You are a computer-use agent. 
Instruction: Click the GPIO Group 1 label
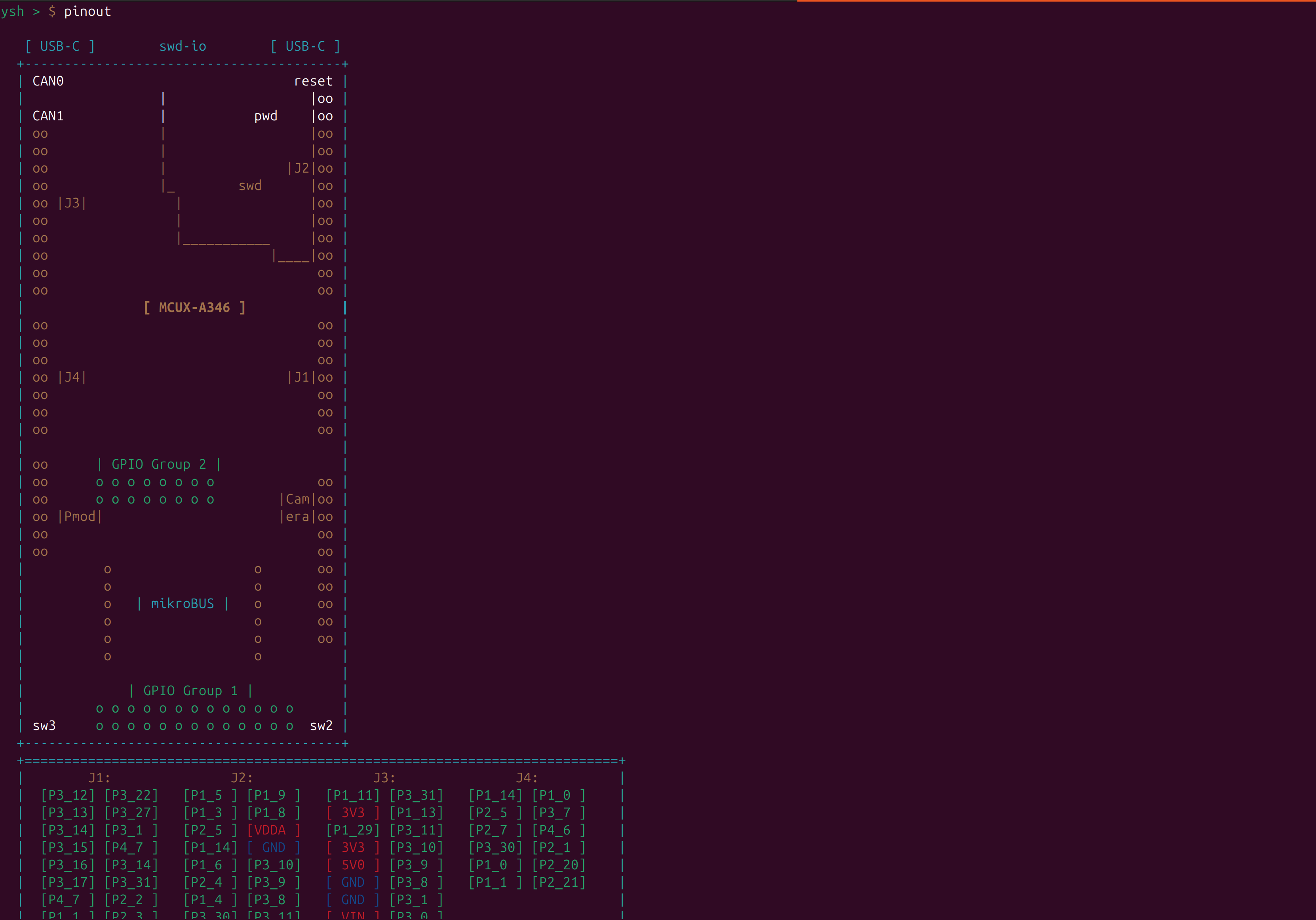click(x=190, y=691)
